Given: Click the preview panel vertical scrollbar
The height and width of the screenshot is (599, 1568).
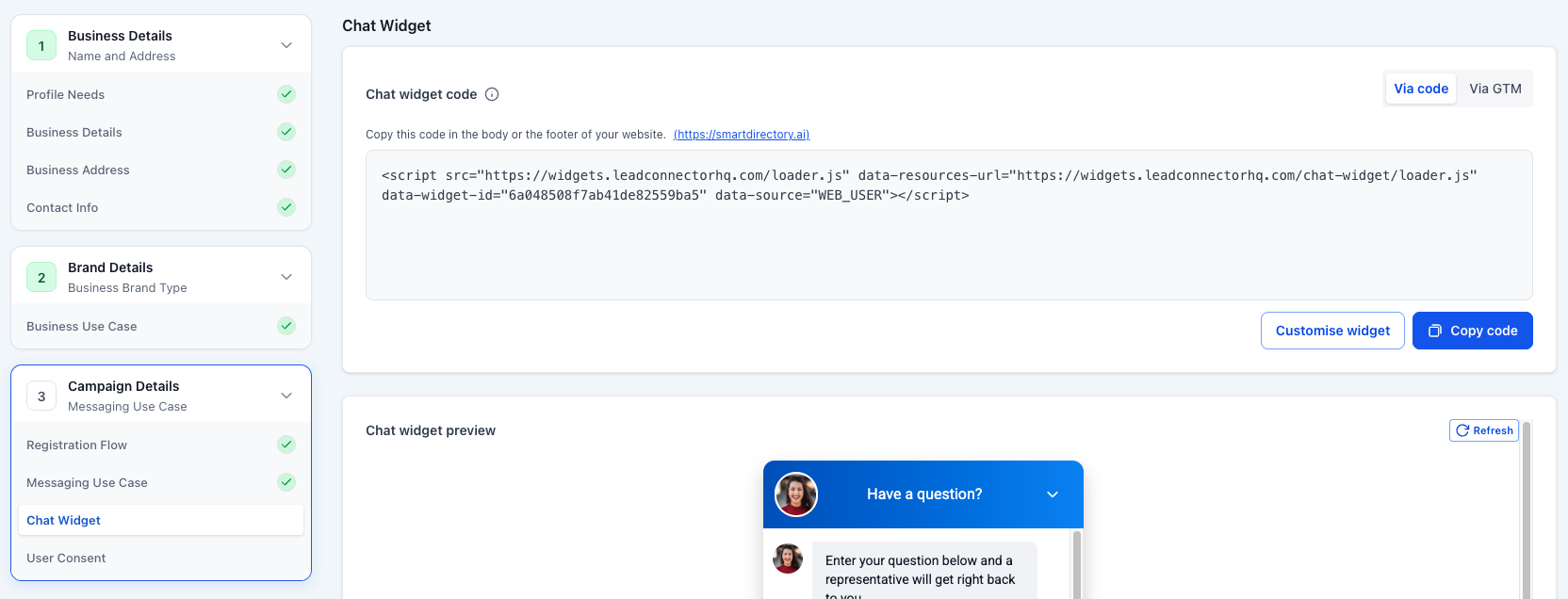Looking at the screenshot, I should point(1527,509).
